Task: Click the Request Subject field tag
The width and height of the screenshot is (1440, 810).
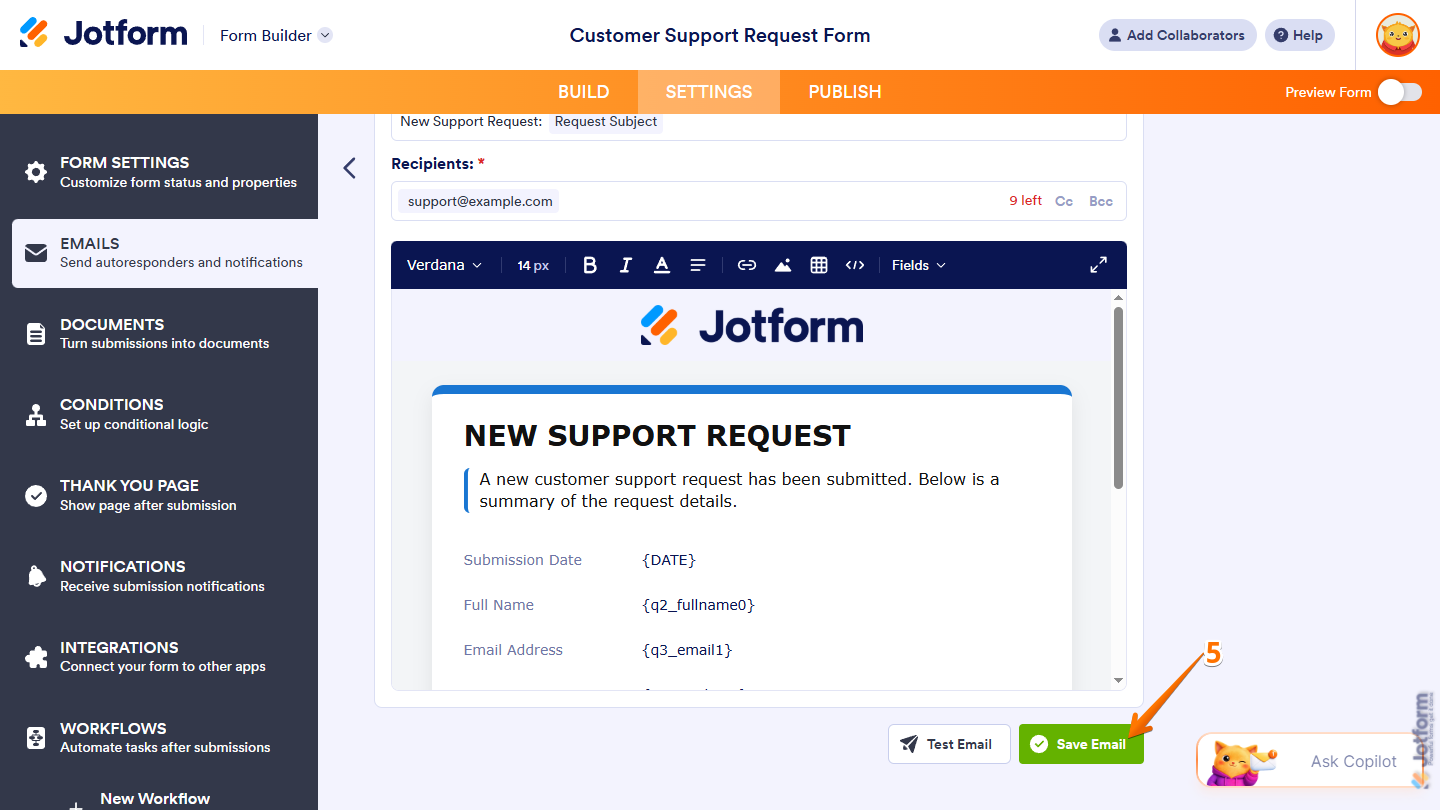Action: click(x=606, y=122)
